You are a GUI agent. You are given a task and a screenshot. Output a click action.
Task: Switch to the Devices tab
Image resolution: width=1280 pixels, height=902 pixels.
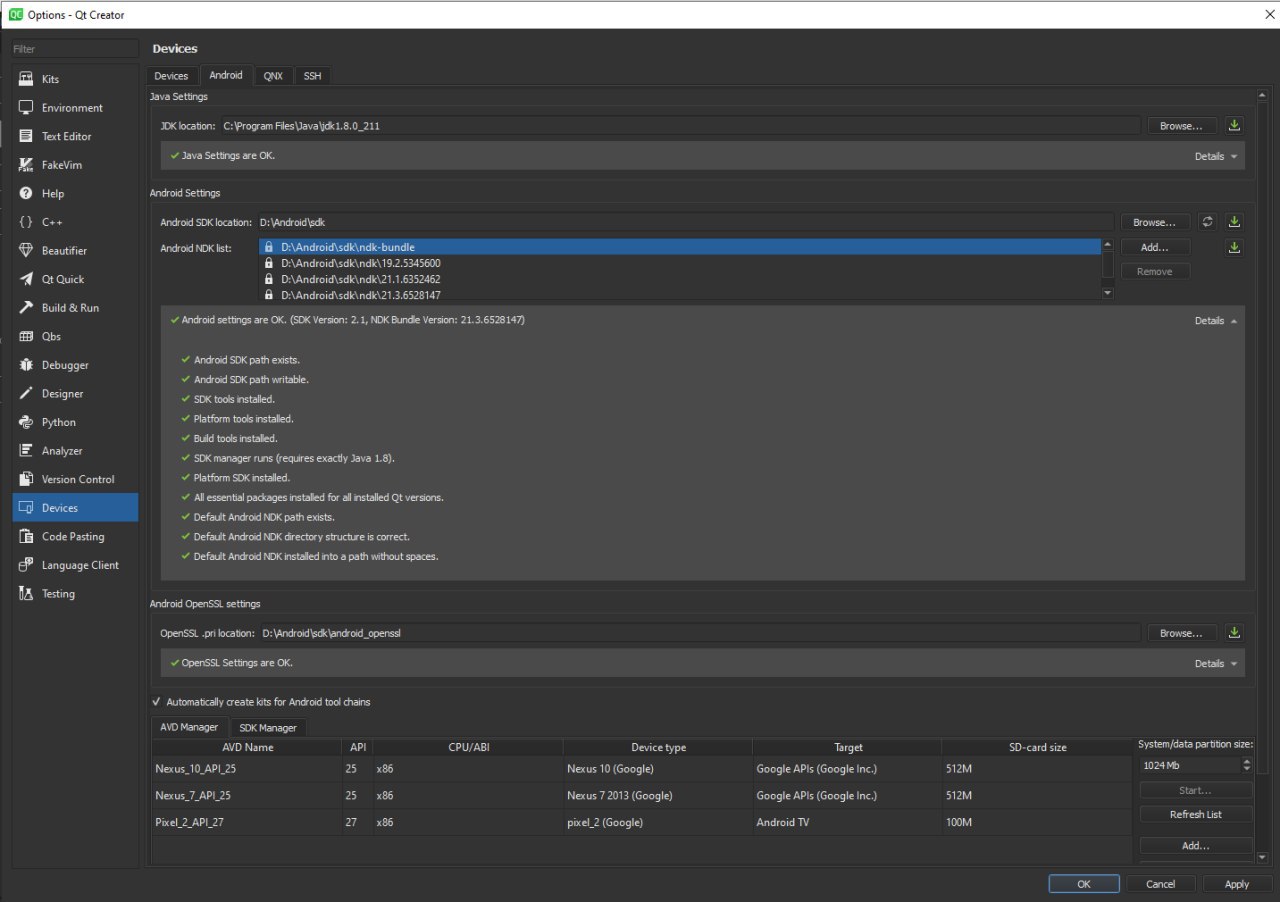171,76
